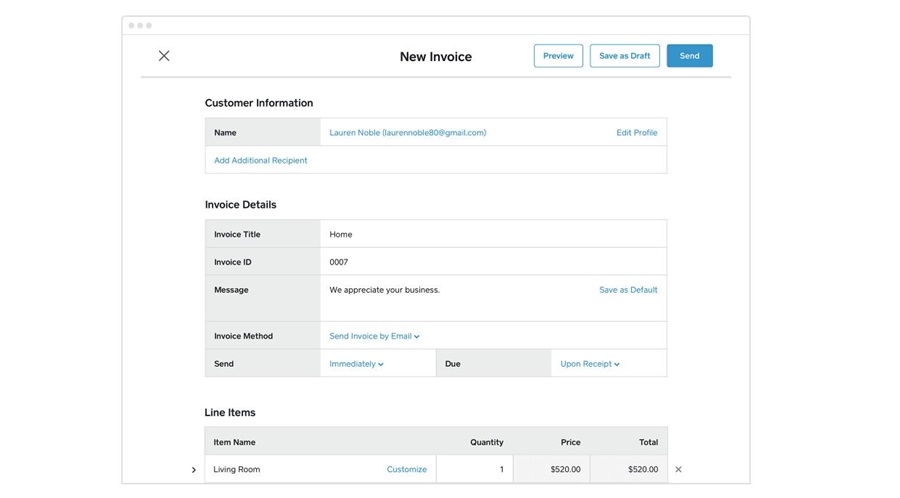Click the $520.00 total cell
The image size is (900, 498).
pyautogui.click(x=629, y=469)
